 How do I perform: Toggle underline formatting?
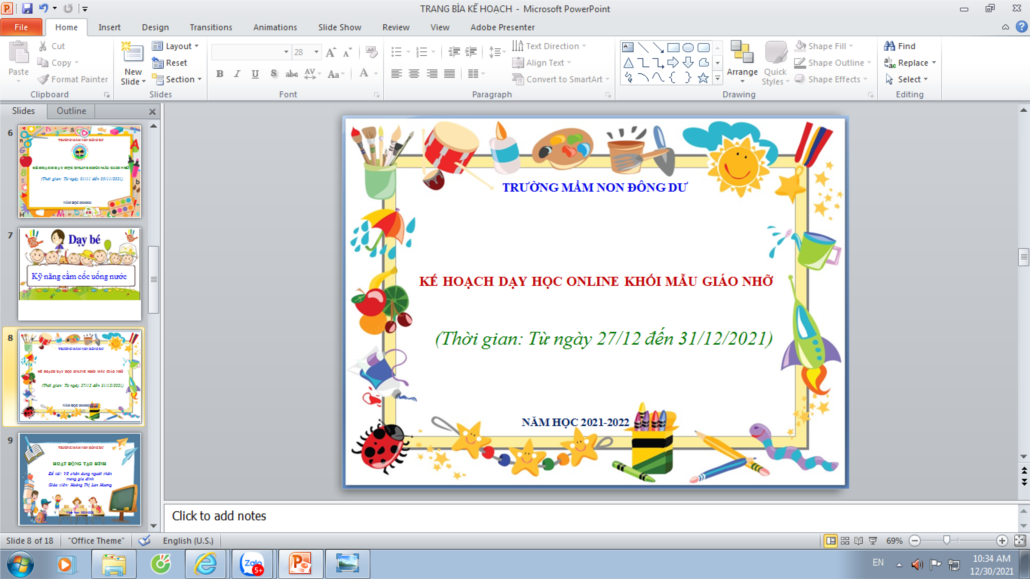click(255, 74)
